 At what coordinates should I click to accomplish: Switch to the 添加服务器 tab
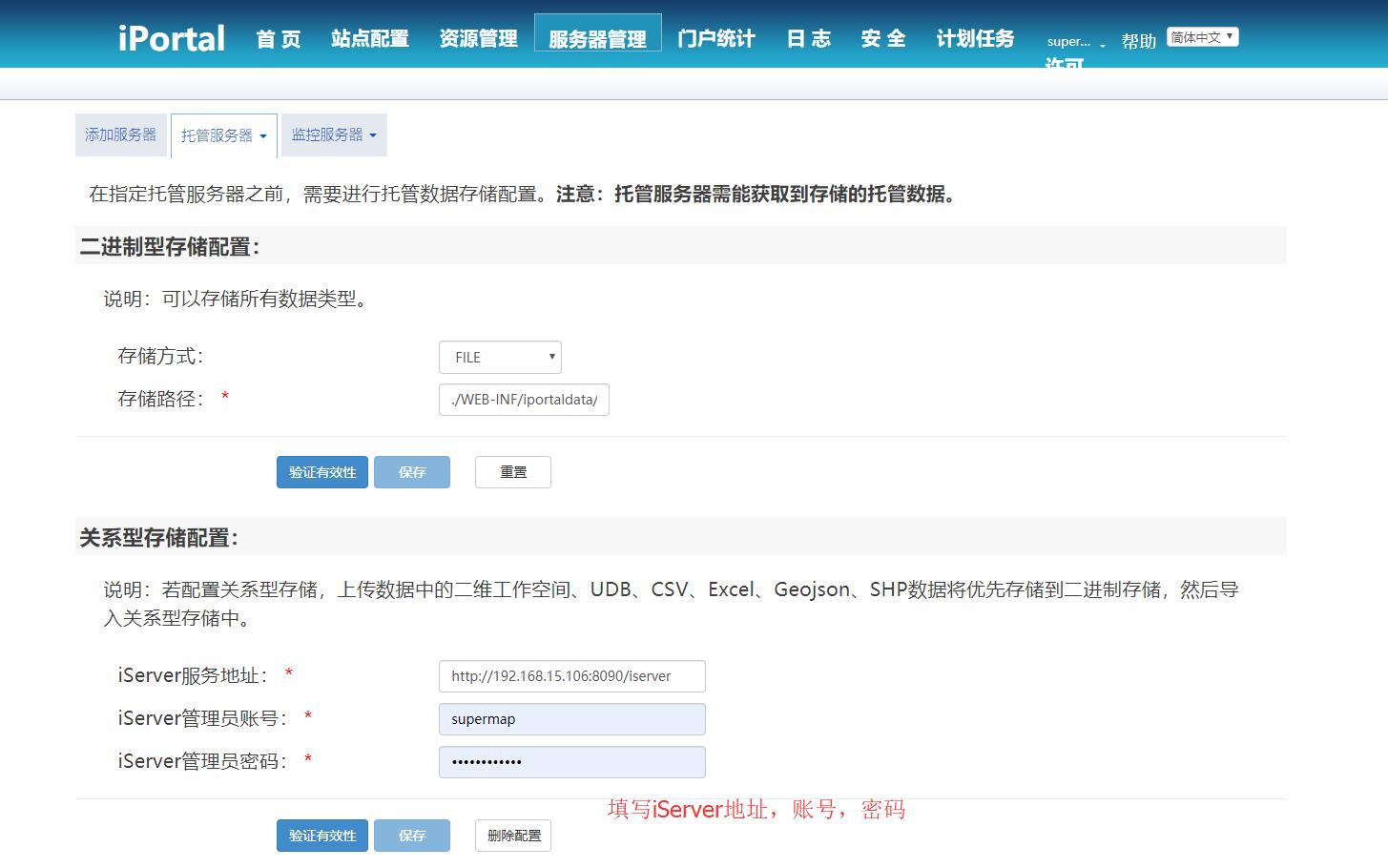click(120, 134)
